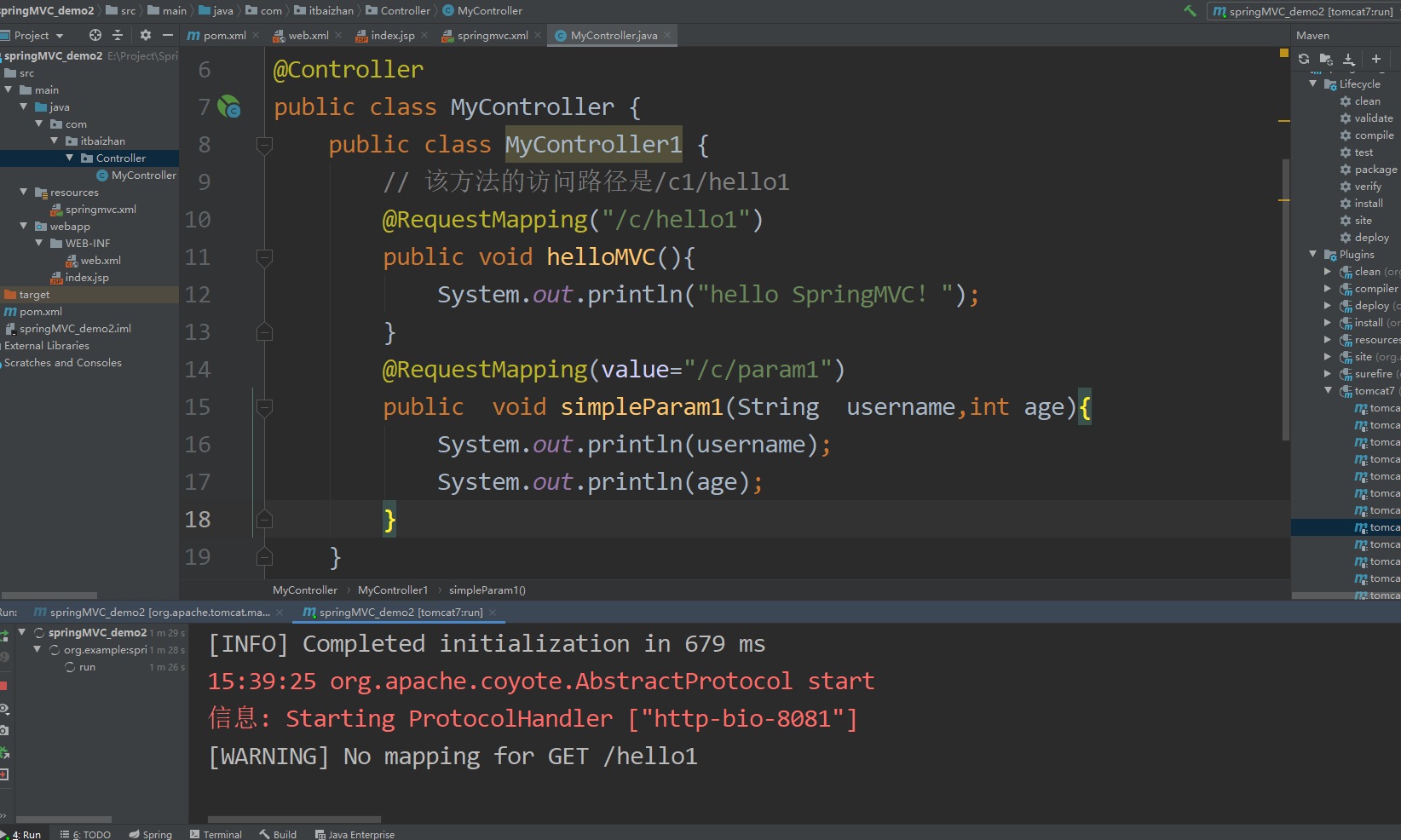Open the Build tool window
This screenshot has width=1401, height=840.
coord(279,834)
